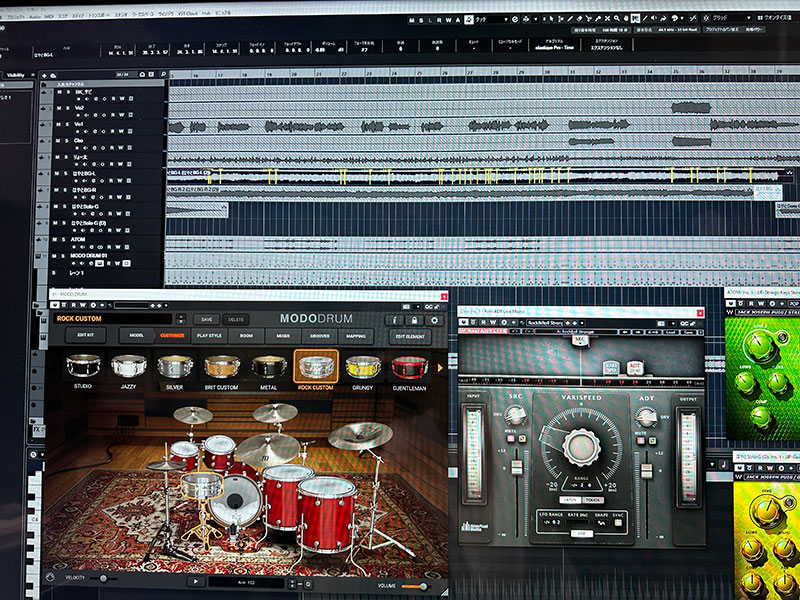Click the ADT phase button
Image resolution: width=800 pixels, height=600 pixels.
pyautogui.click(x=653, y=440)
